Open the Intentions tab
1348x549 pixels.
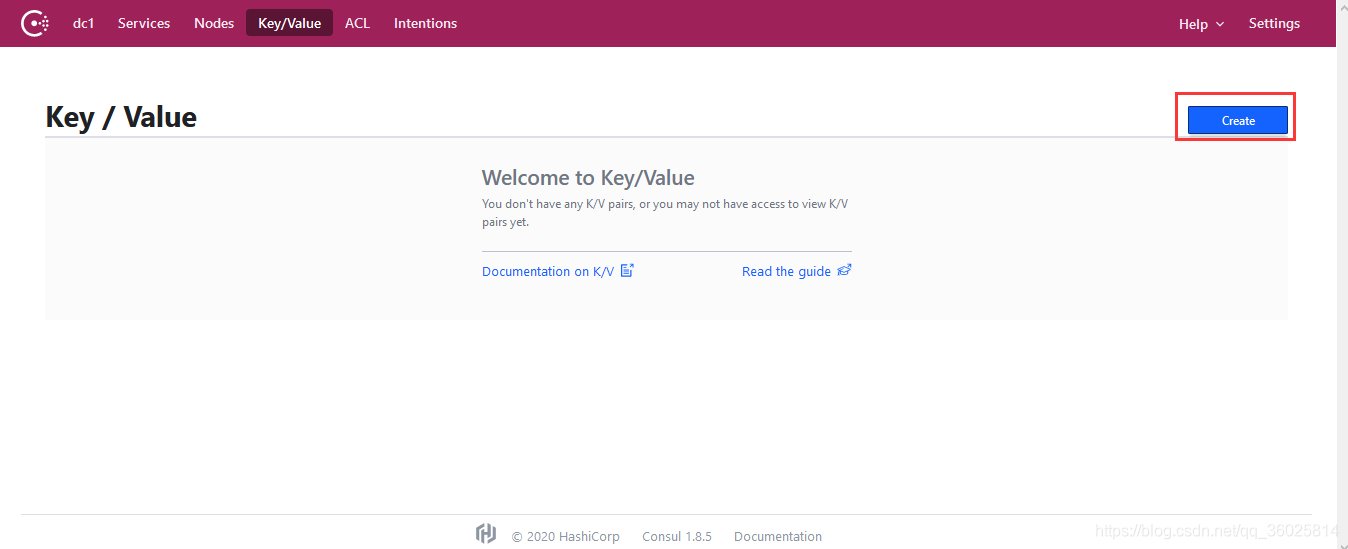pyautogui.click(x=425, y=23)
